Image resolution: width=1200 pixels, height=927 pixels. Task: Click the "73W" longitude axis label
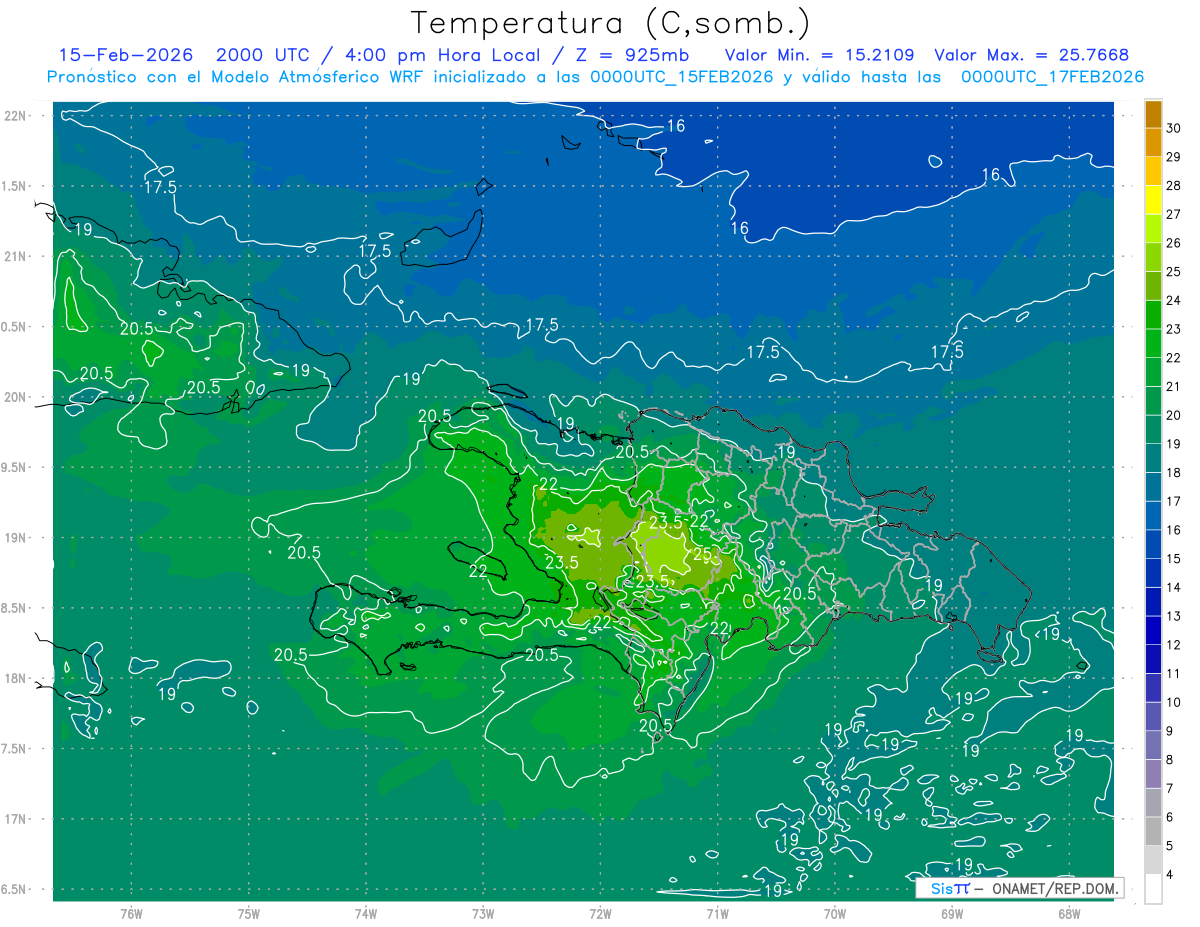[x=483, y=914]
